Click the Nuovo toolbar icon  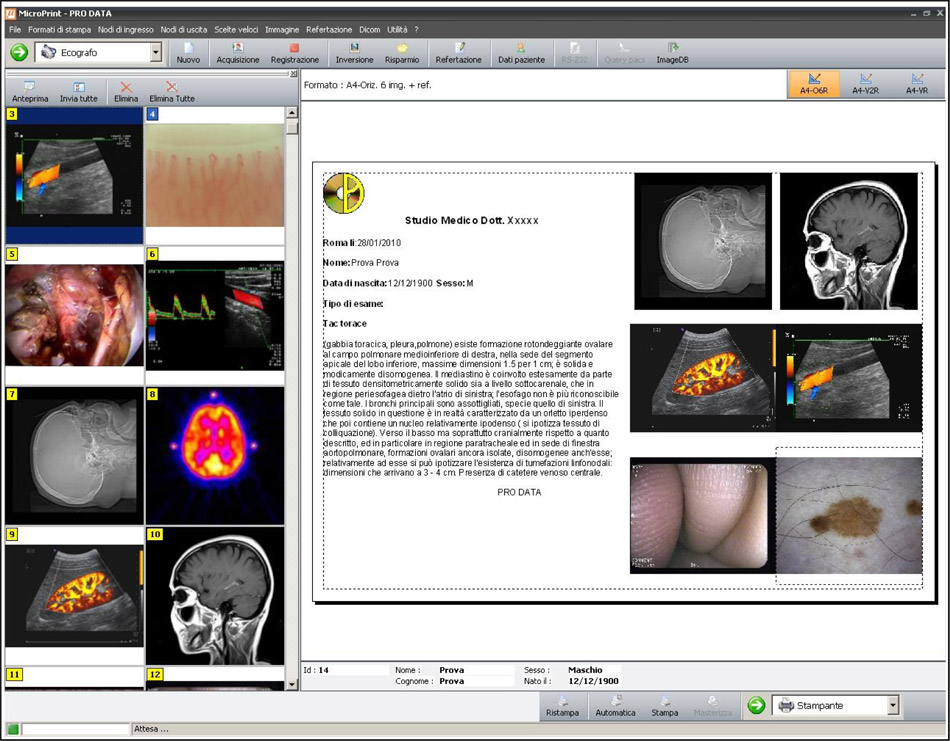tap(188, 53)
